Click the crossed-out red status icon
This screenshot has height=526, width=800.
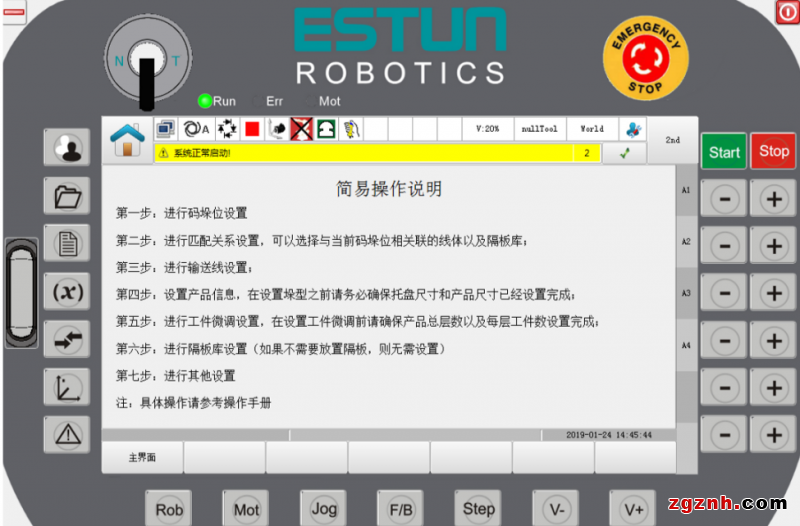click(302, 129)
